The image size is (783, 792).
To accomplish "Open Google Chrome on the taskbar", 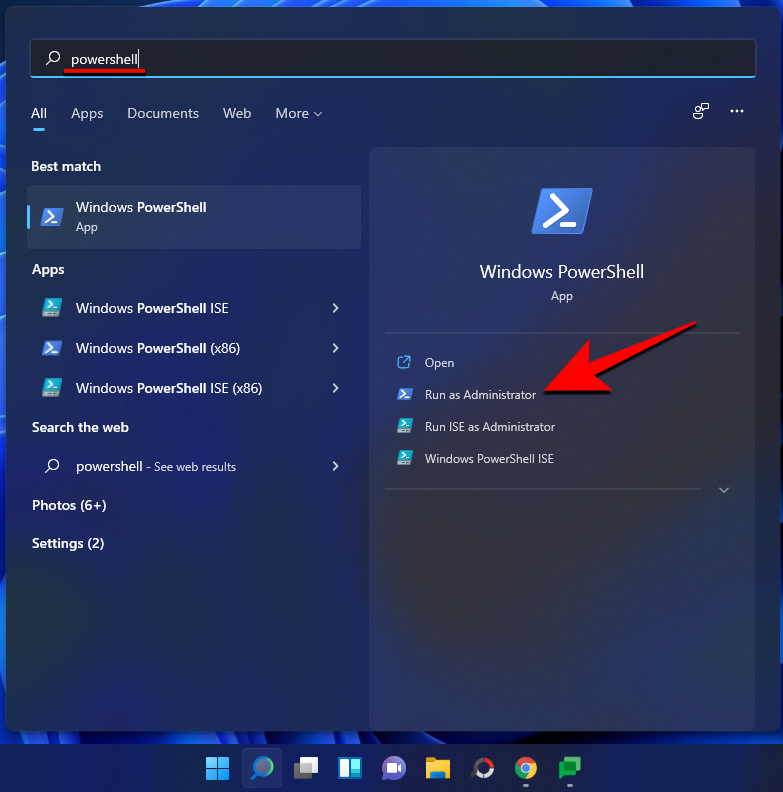I will 525,768.
